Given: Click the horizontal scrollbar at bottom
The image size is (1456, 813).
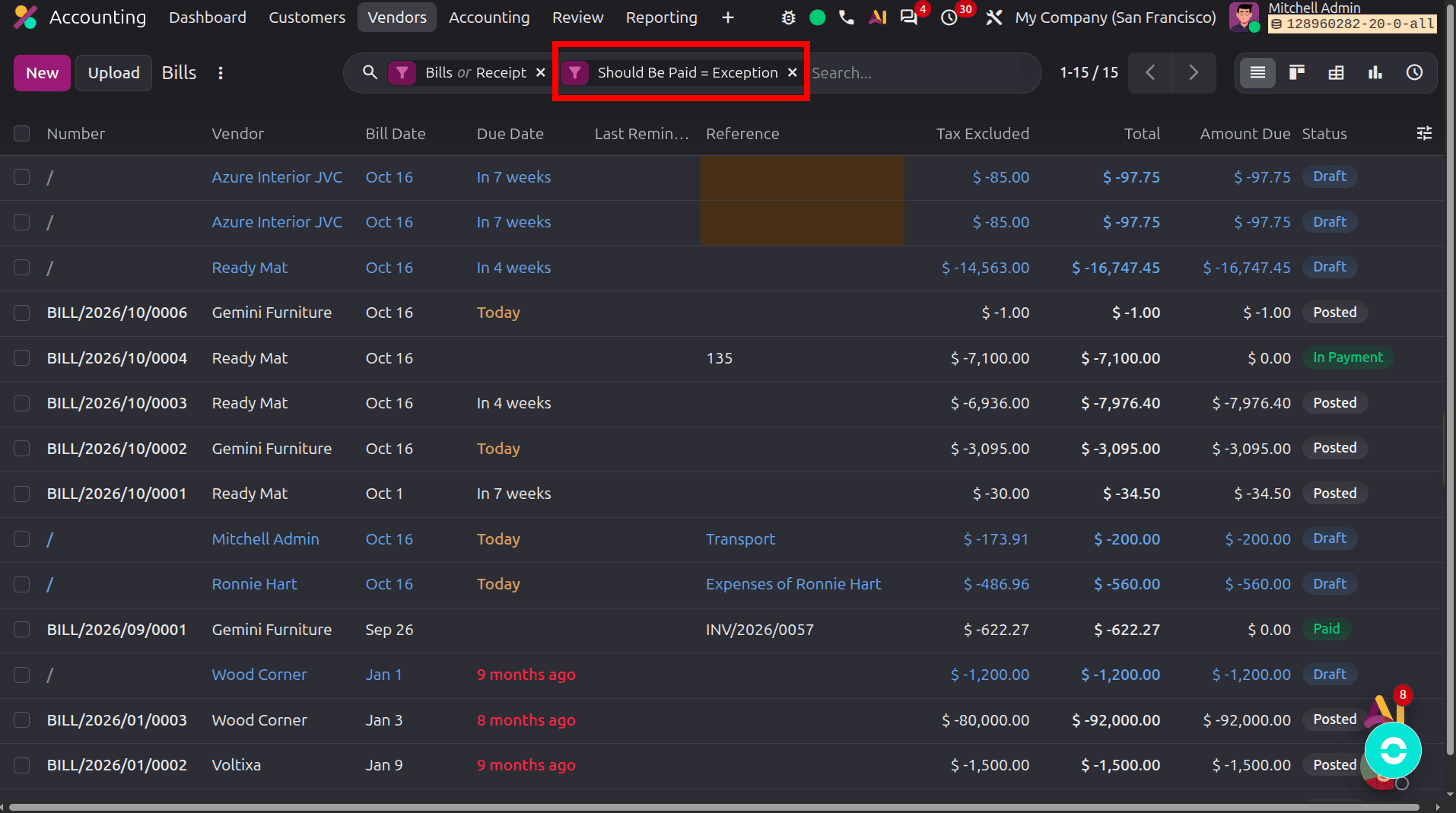Looking at the screenshot, I should [x=714, y=807].
